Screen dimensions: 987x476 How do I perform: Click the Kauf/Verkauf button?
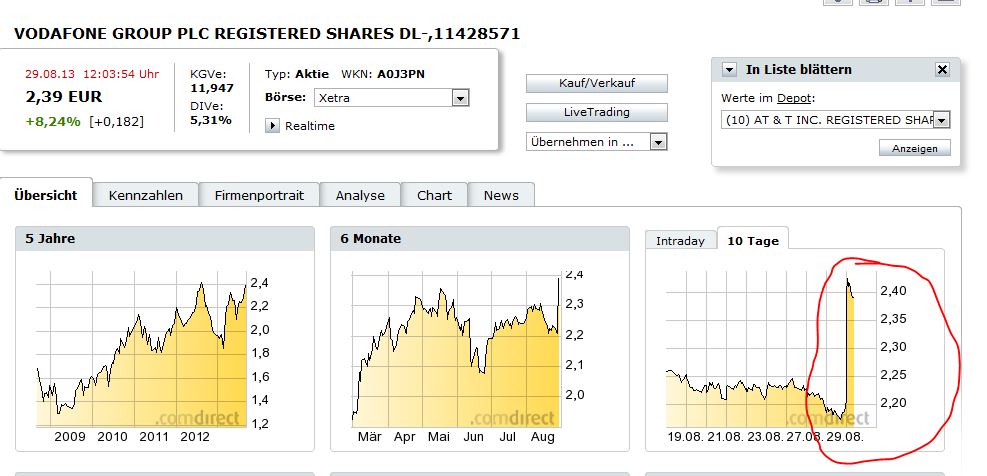(x=597, y=83)
